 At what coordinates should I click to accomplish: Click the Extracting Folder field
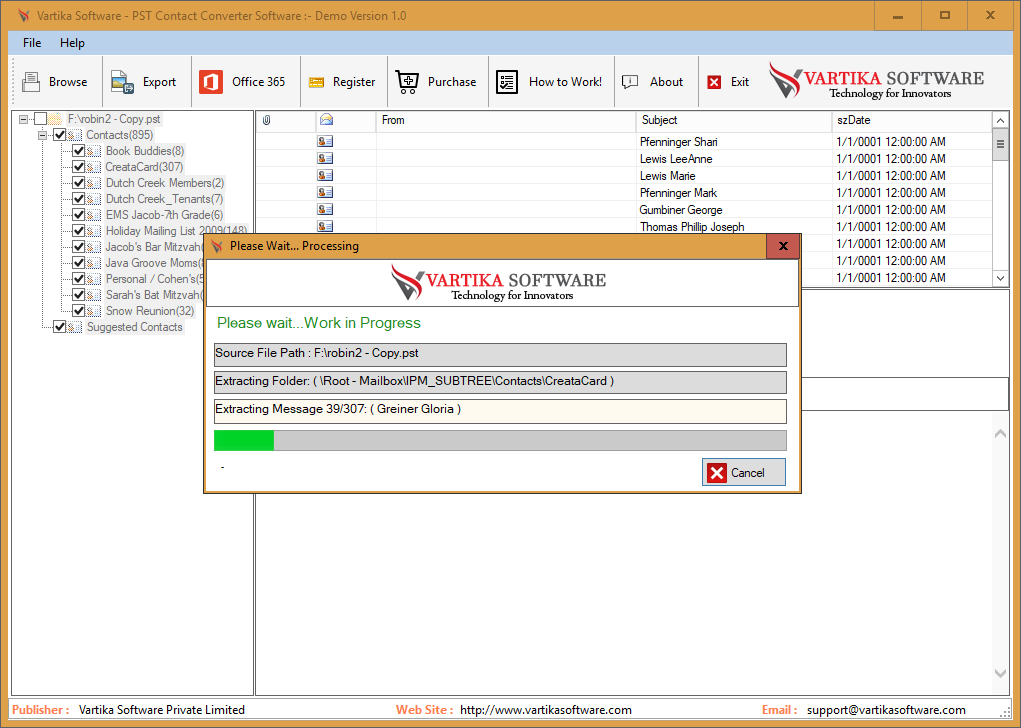coord(500,382)
